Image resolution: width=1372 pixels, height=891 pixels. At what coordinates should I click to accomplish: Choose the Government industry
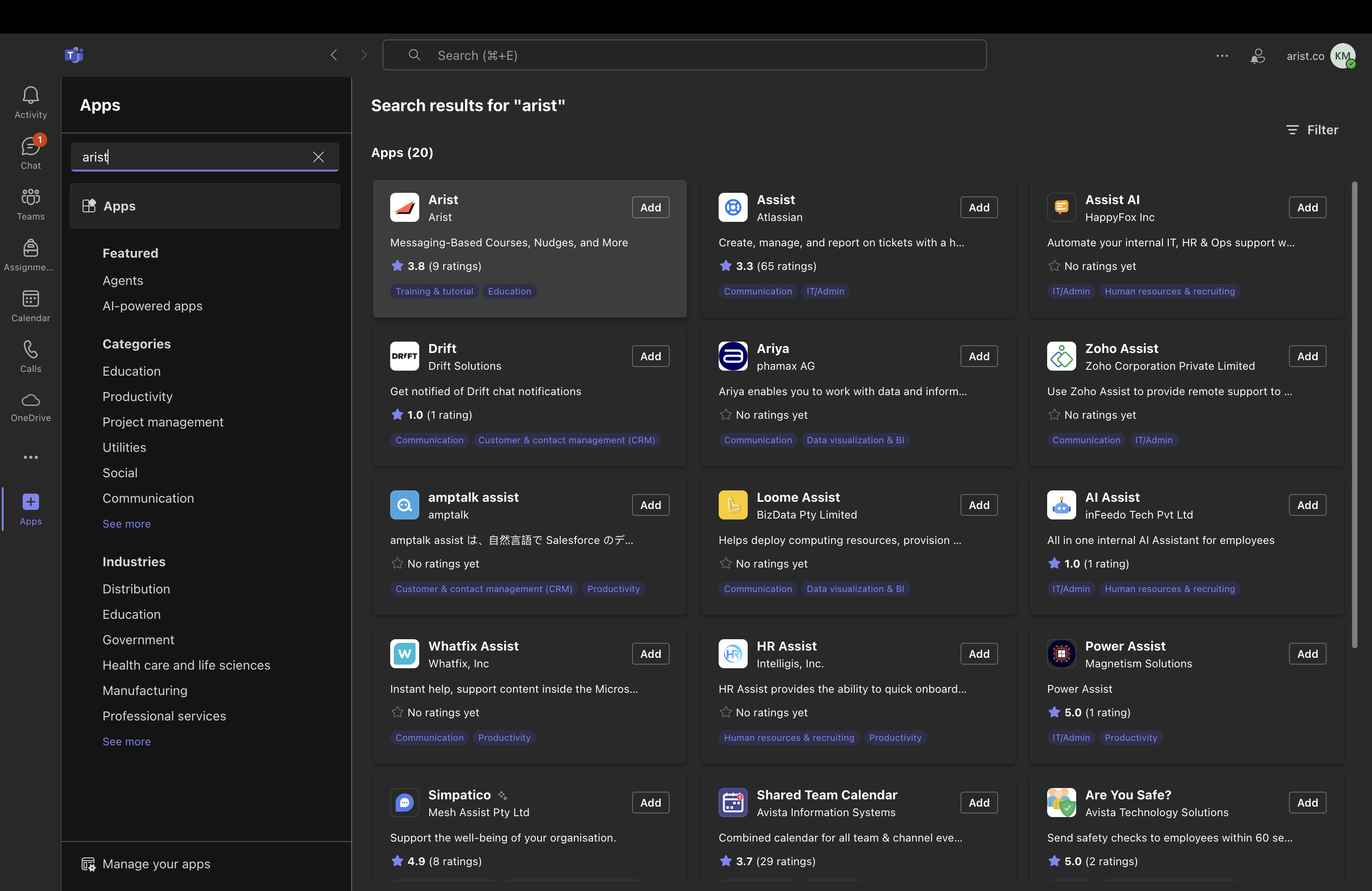click(138, 640)
